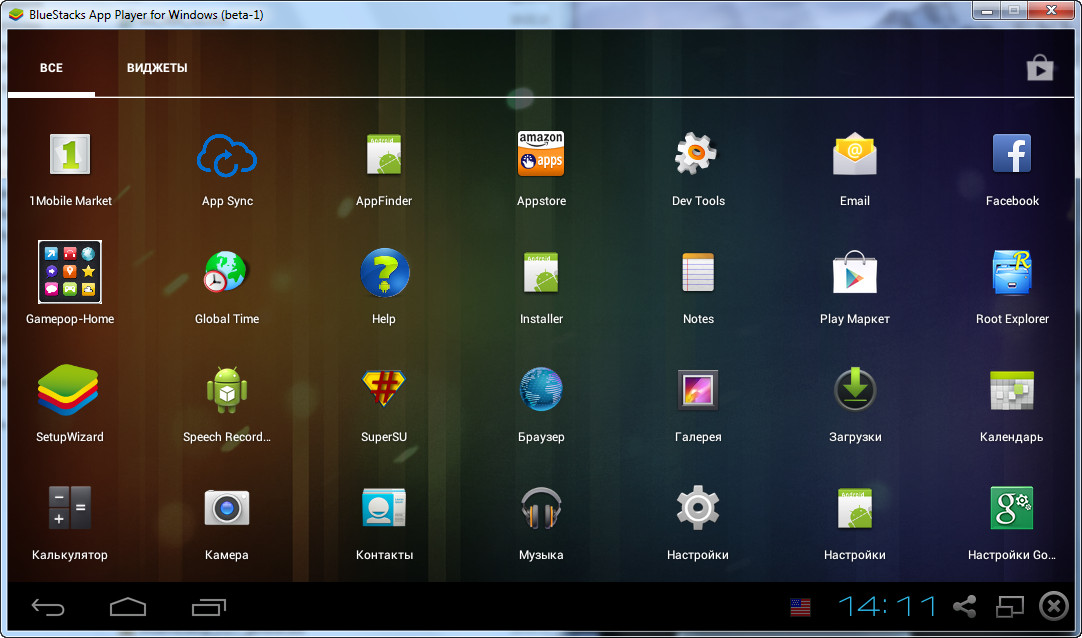Screen dimensions: 1082x638
Task: Open the SuperSU app
Action: (383, 391)
